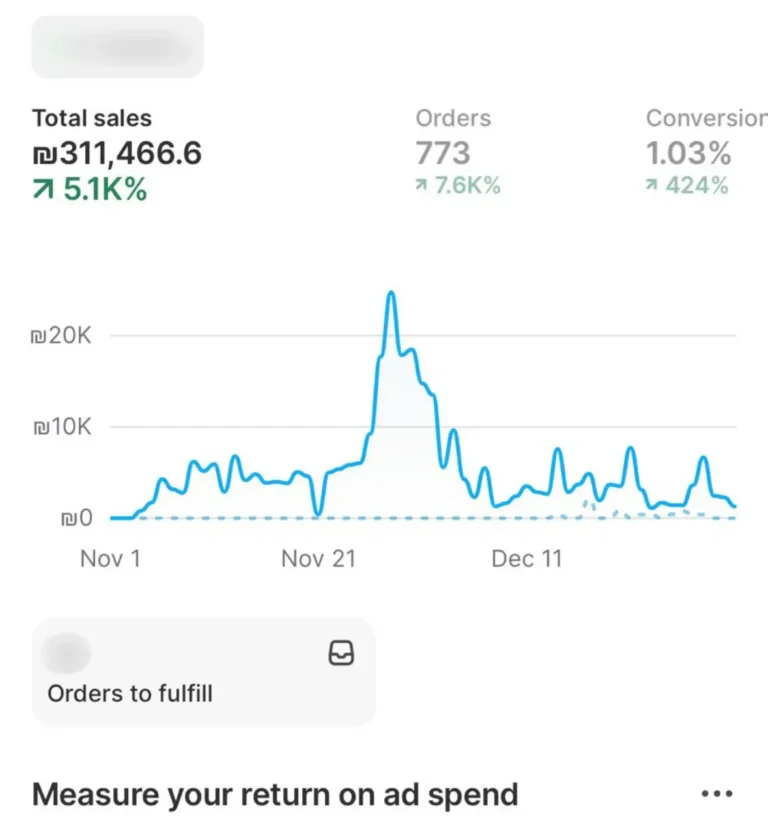Click the ₪20K axis label
Screen dimensions: 768x829
tap(62, 336)
